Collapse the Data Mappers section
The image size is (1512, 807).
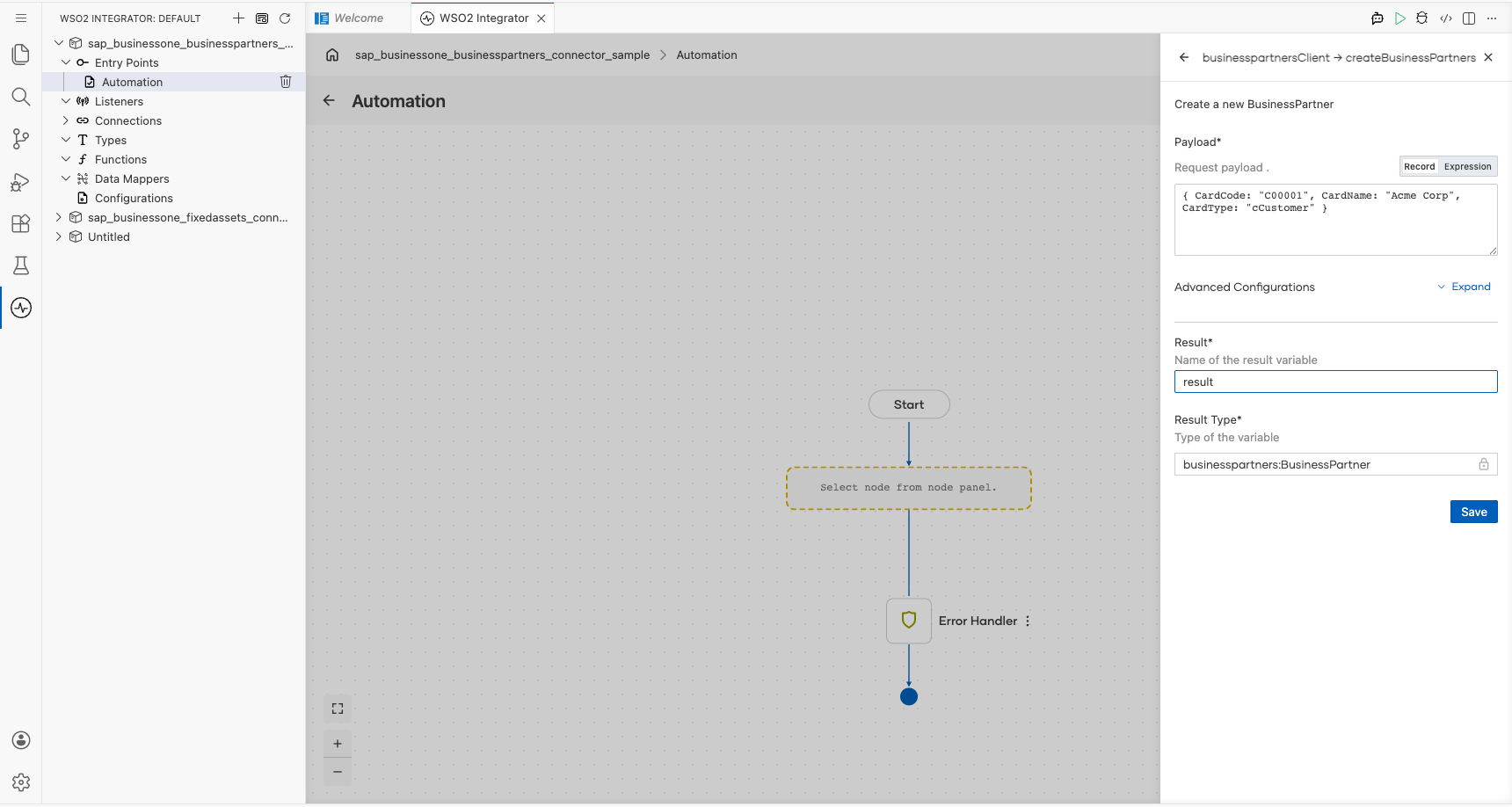click(66, 178)
